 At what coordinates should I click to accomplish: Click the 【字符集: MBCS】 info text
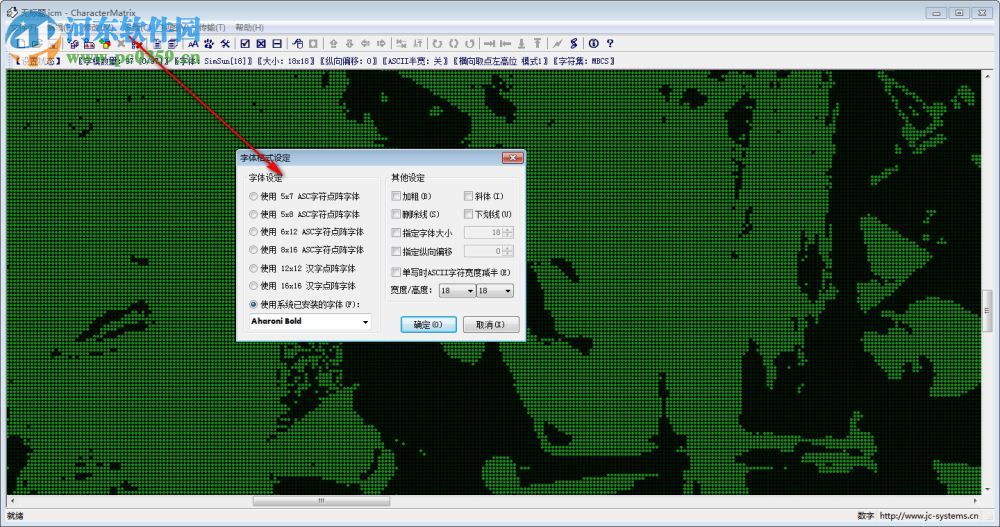pyautogui.click(x=583, y=61)
